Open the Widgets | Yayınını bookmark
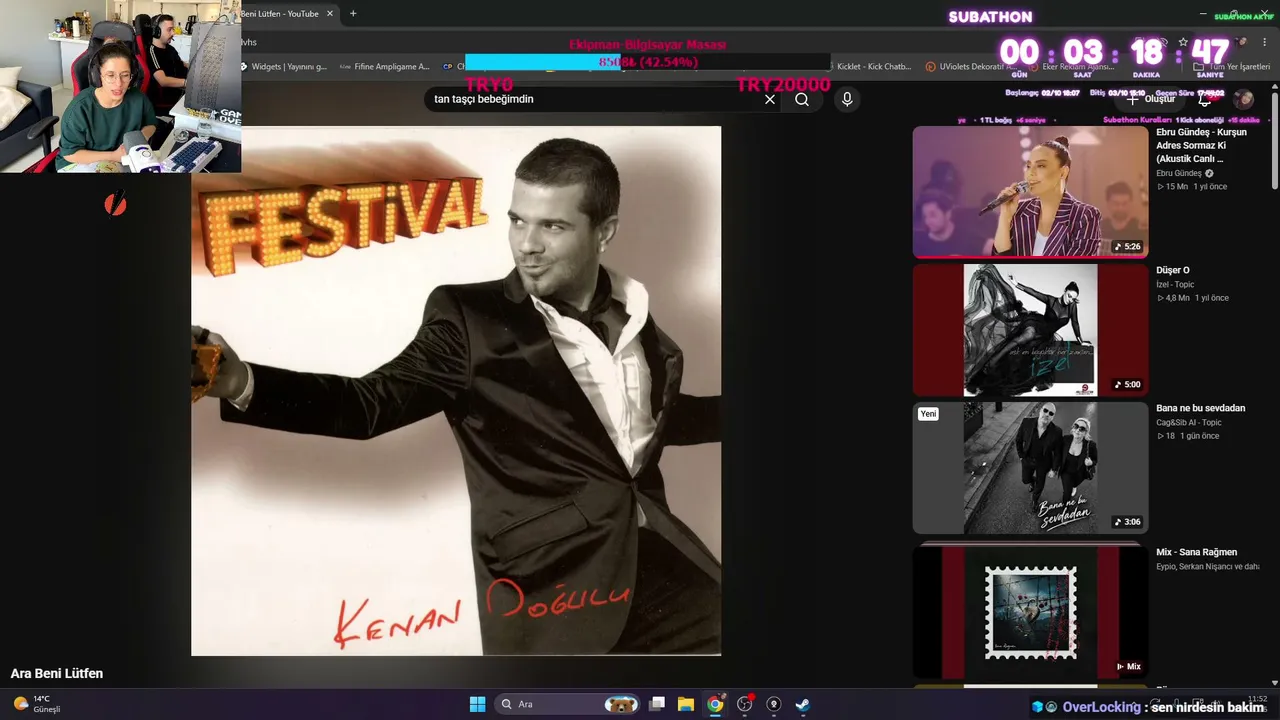 coord(283,67)
